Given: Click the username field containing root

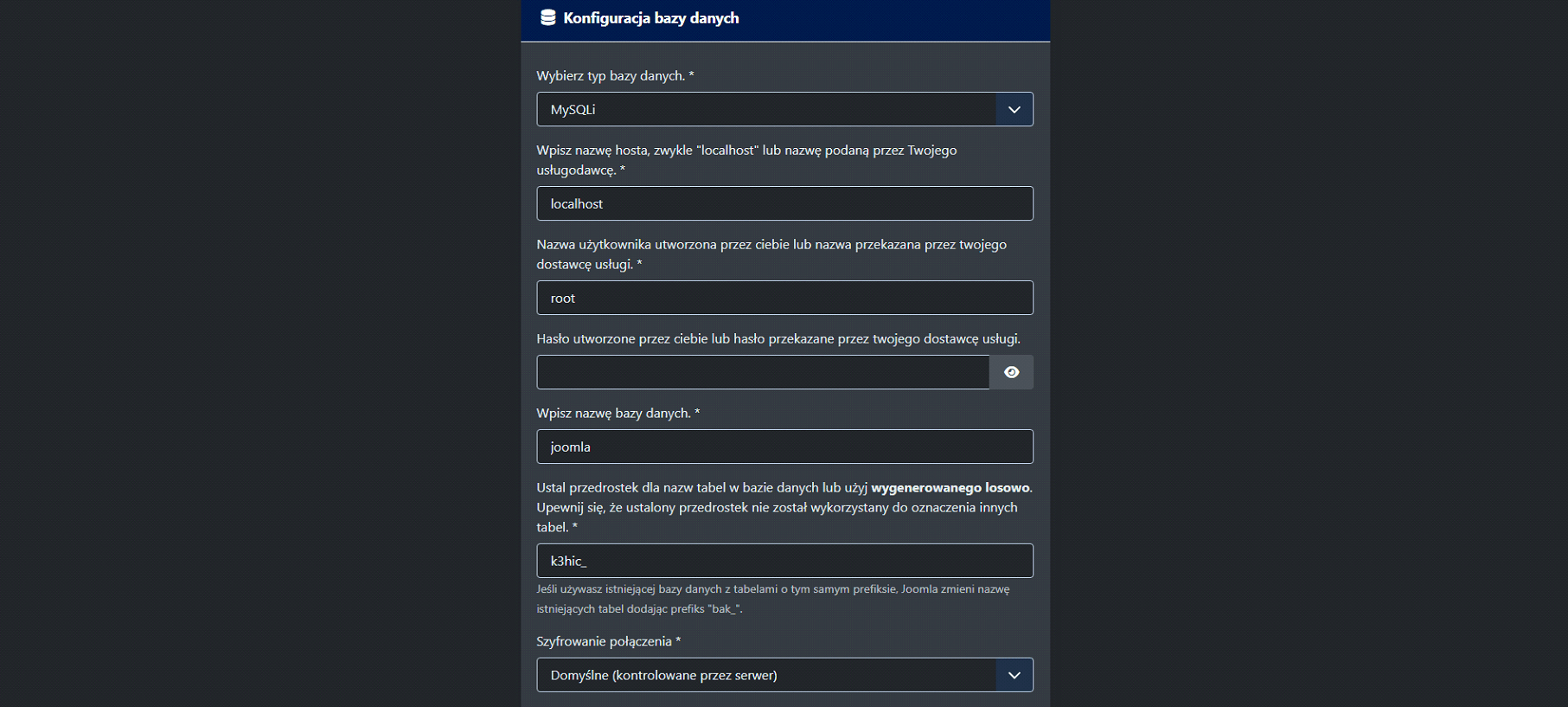Looking at the screenshot, I should [x=784, y=299].
